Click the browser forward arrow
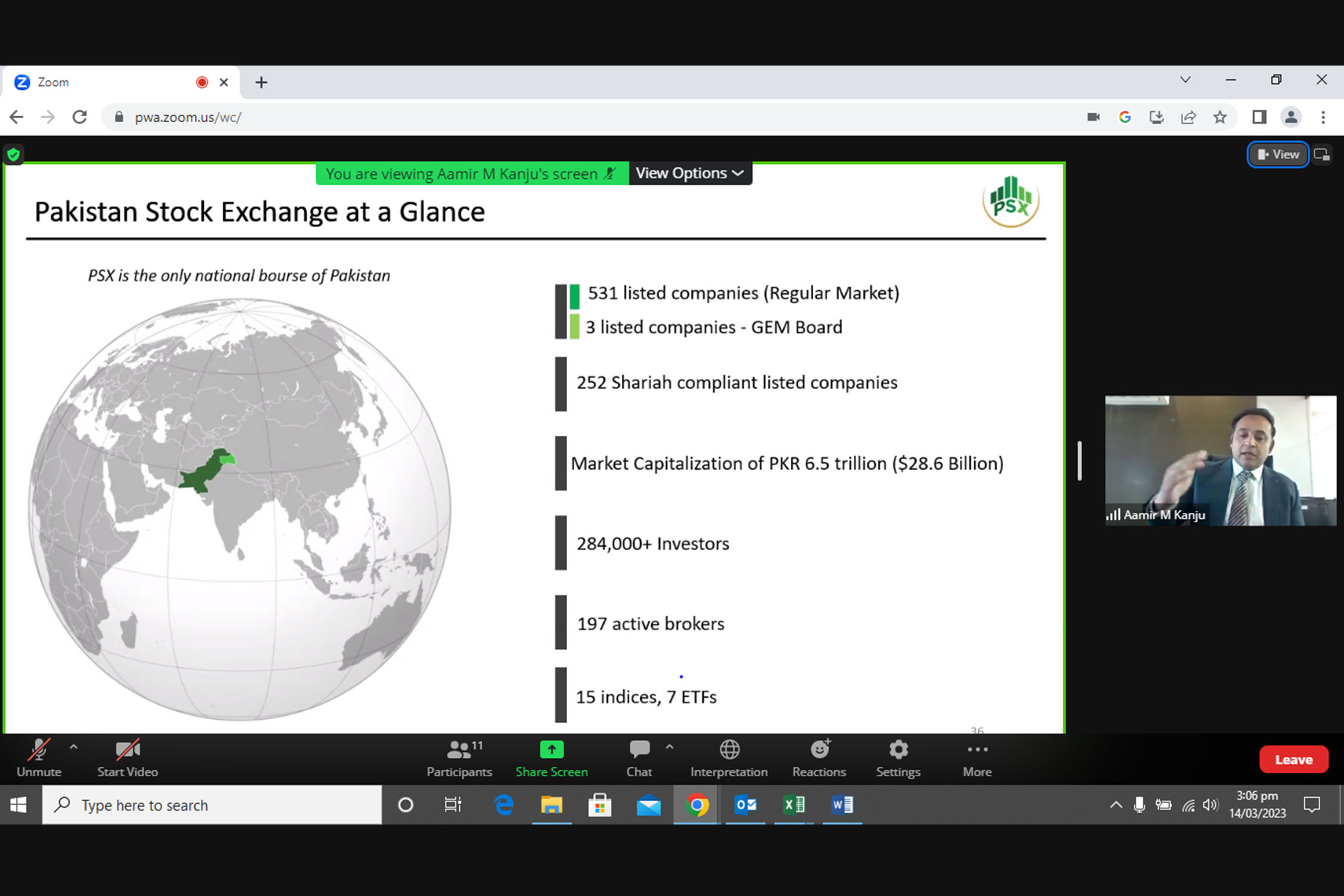 pyautogui.click(x=48, y=117)
